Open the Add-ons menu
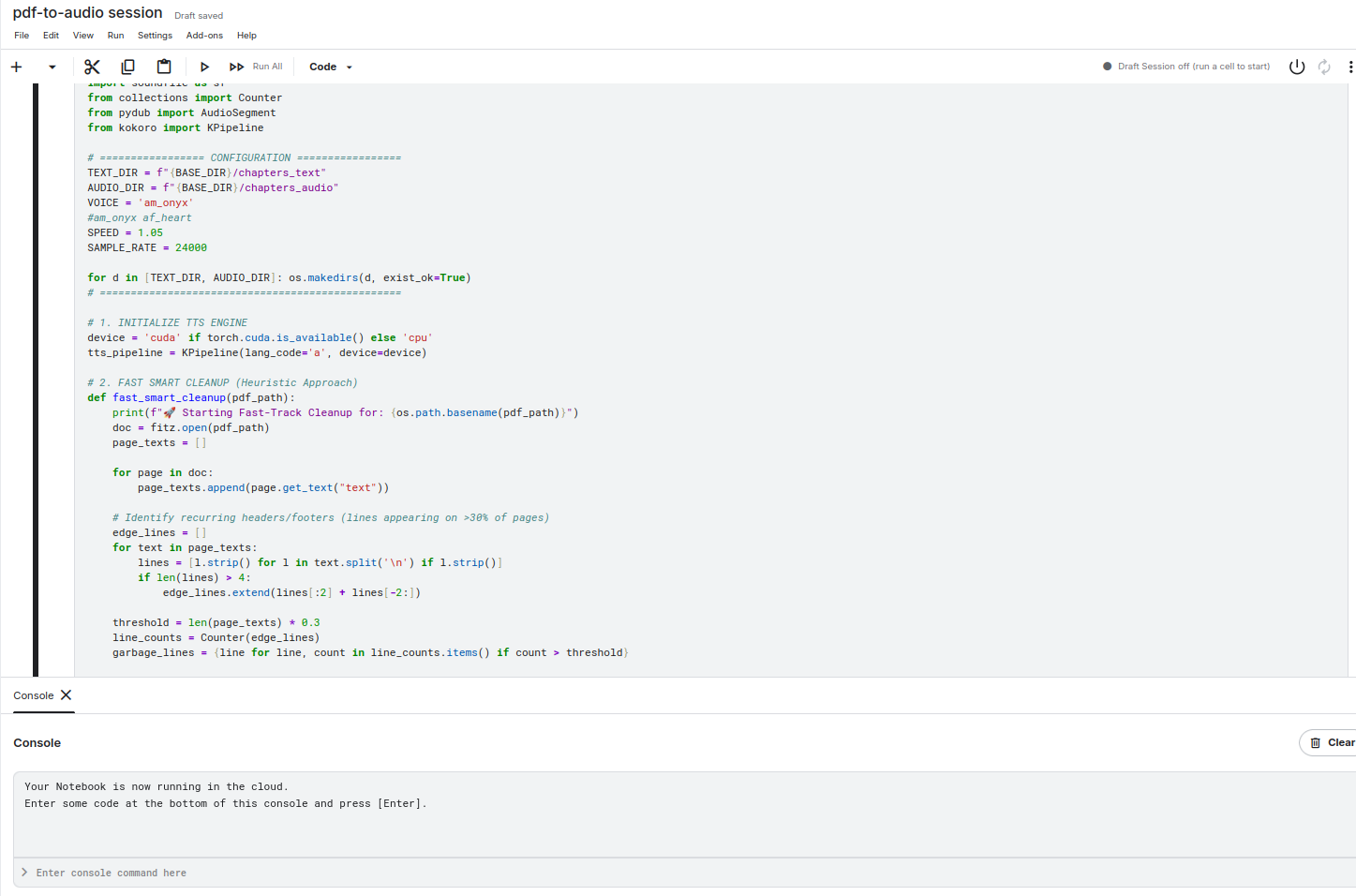This screenshot has width=1356, height=896. coord(204,36)
